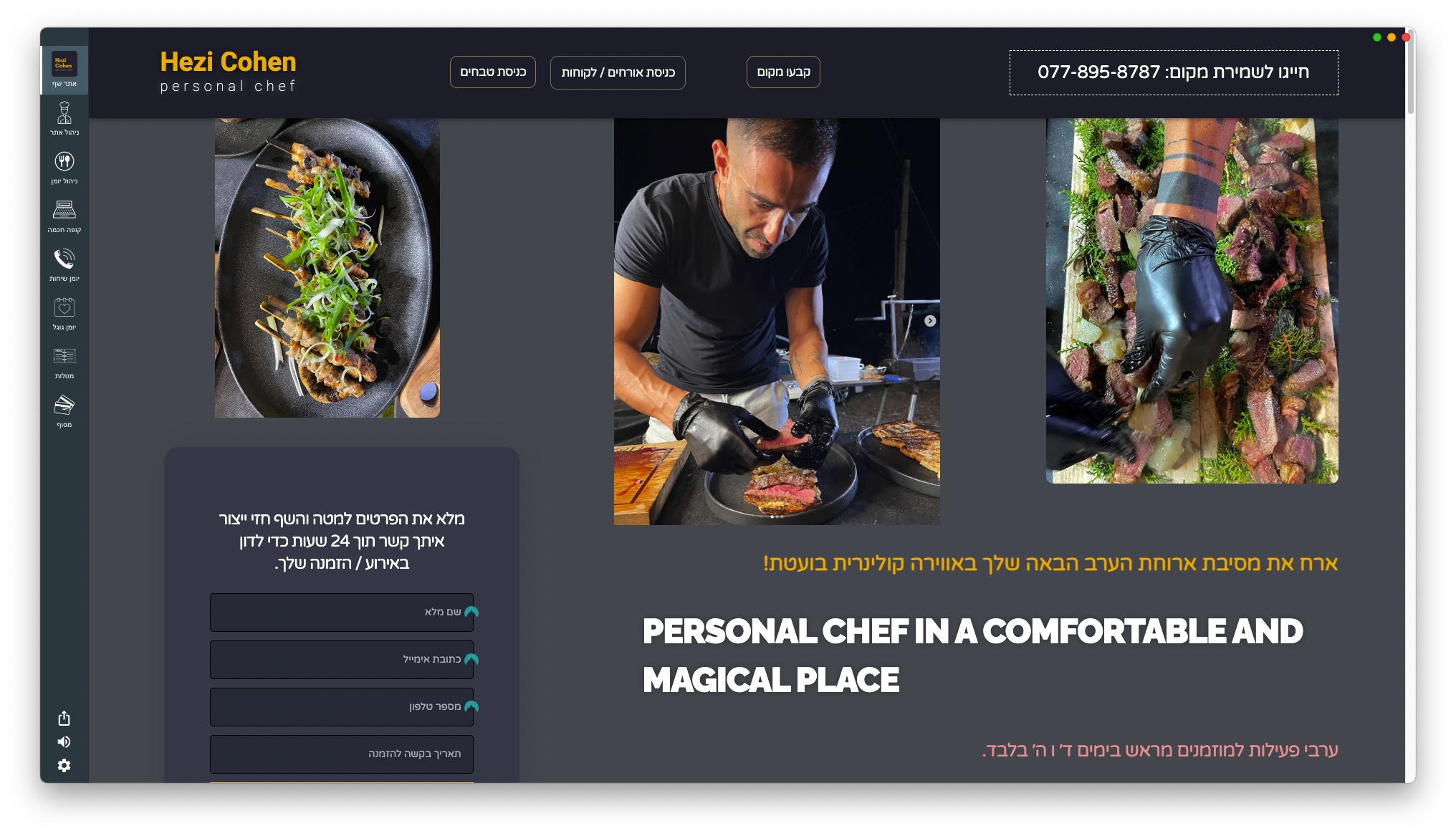1456x836 pixels.
Task: Click the כניסת טבחים button
Action: pyautogui.click(x=493, y=72)
